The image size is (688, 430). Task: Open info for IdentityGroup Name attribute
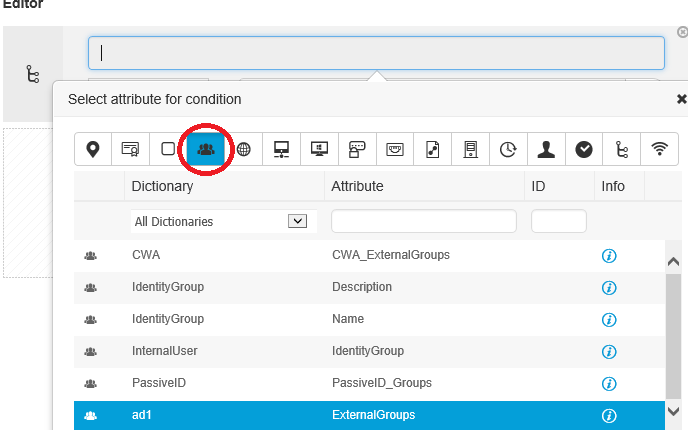point(609,319)
